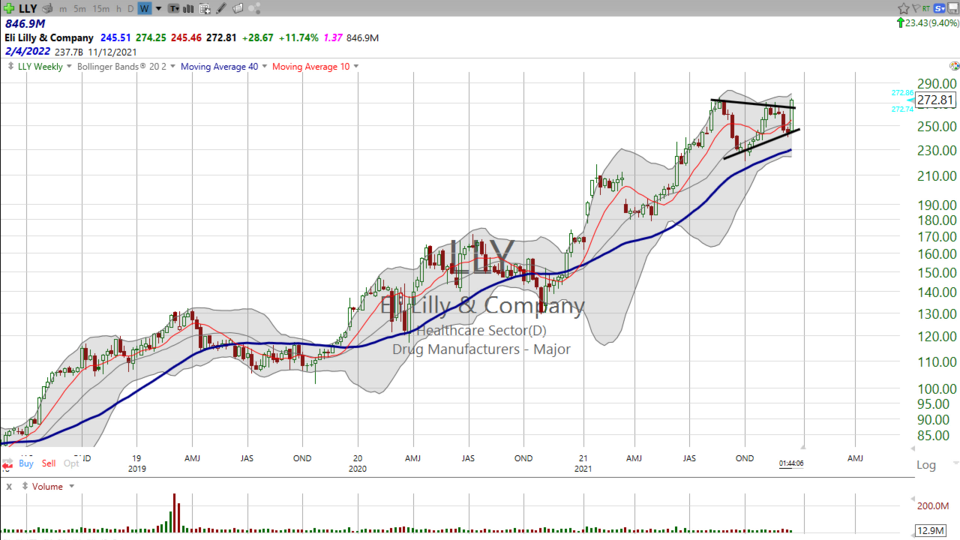The image size is (960, 540).
Task: Close the Volume pane with the x
Action: 9,487
